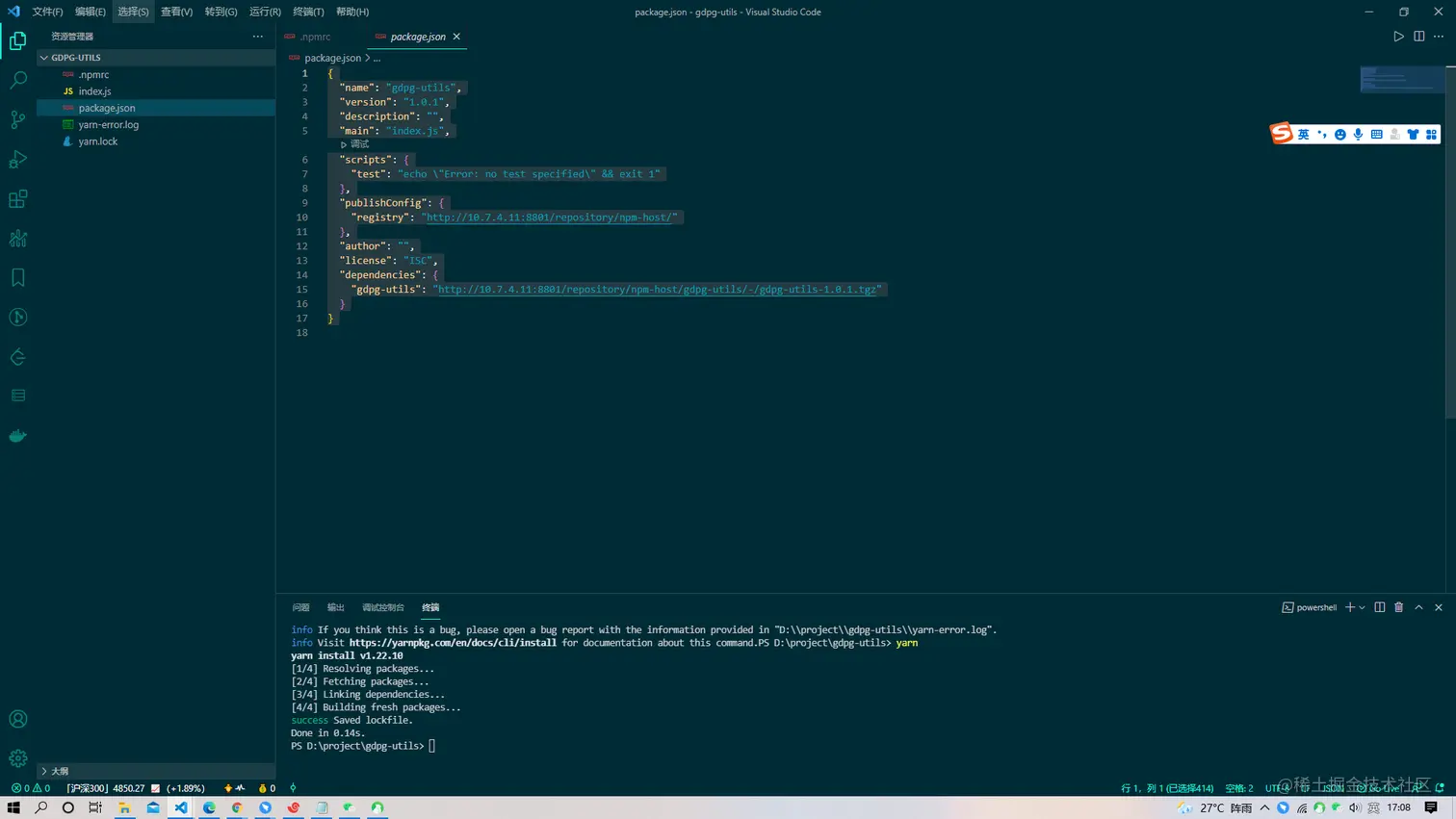The width and height of the screenshot is (1456, 819).
Task: Click Sogou microphone voice input icon
Action: tap(1358, 135)
